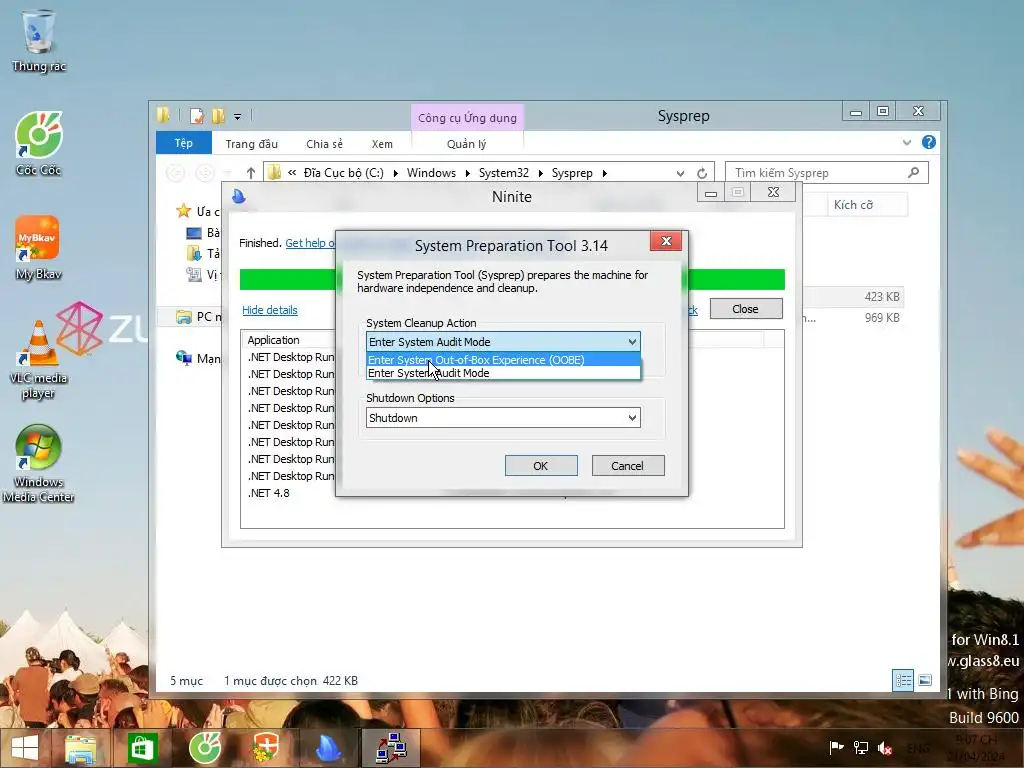Click the Công cụ Ứng dụng contextual tab

[467, 118]
